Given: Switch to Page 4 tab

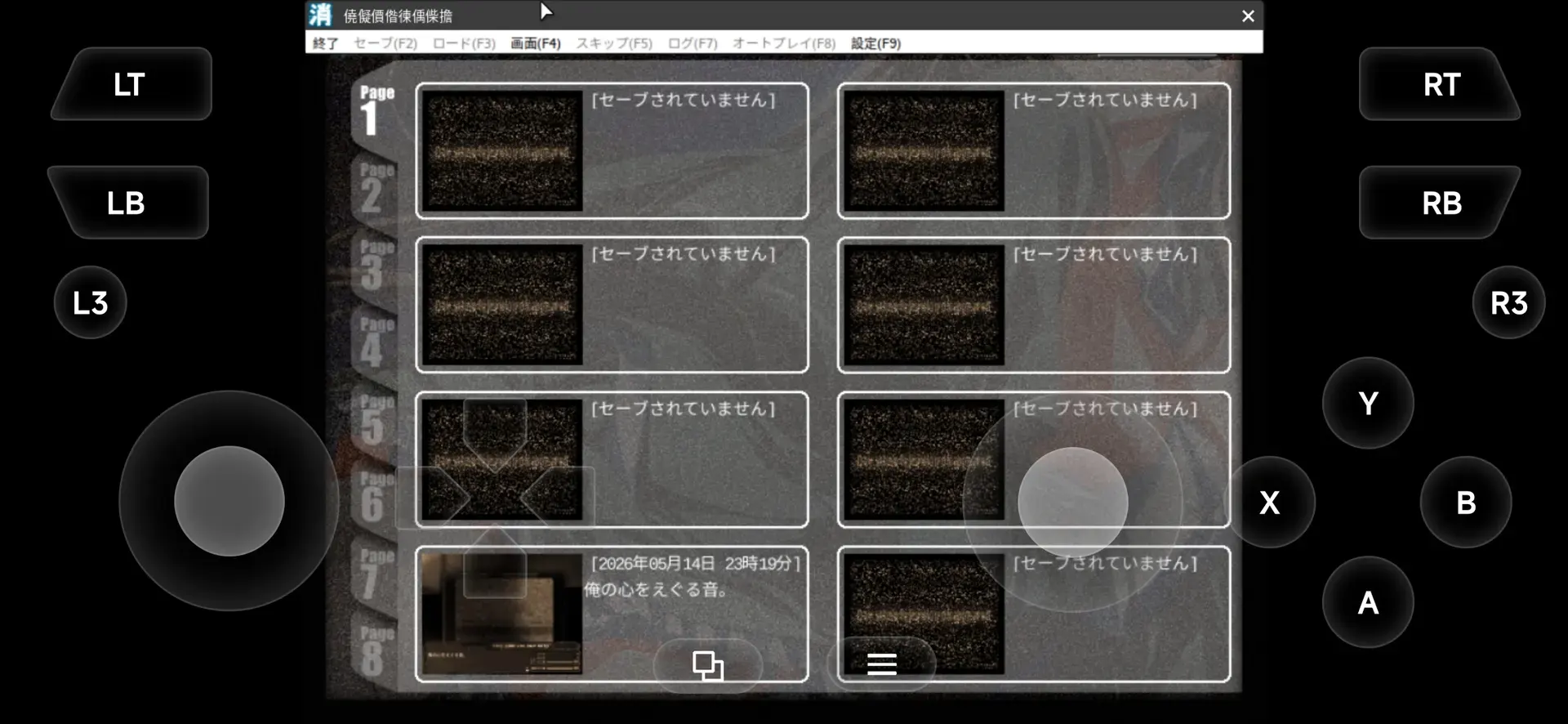Looking at the screenshot, I should click(x=375, y=342).
